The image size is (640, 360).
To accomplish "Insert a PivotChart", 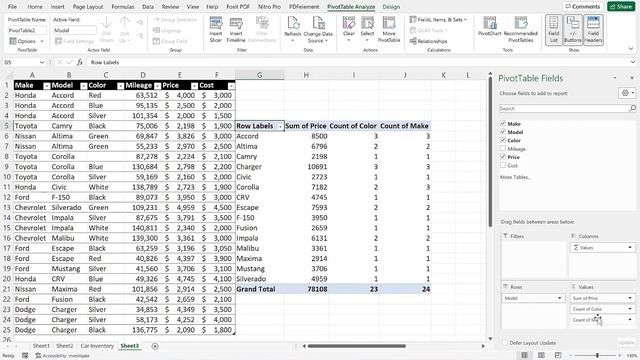I will click(489, 27).
